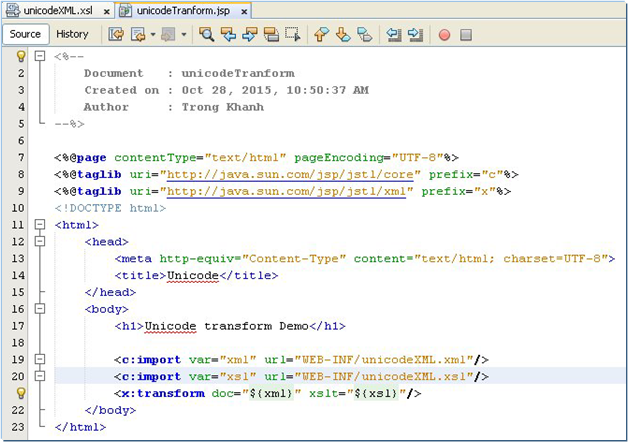This screenshot has height=442, width=629.
Task: Go to Find Next Occurrence icon
Action: (x=250, y=34)
